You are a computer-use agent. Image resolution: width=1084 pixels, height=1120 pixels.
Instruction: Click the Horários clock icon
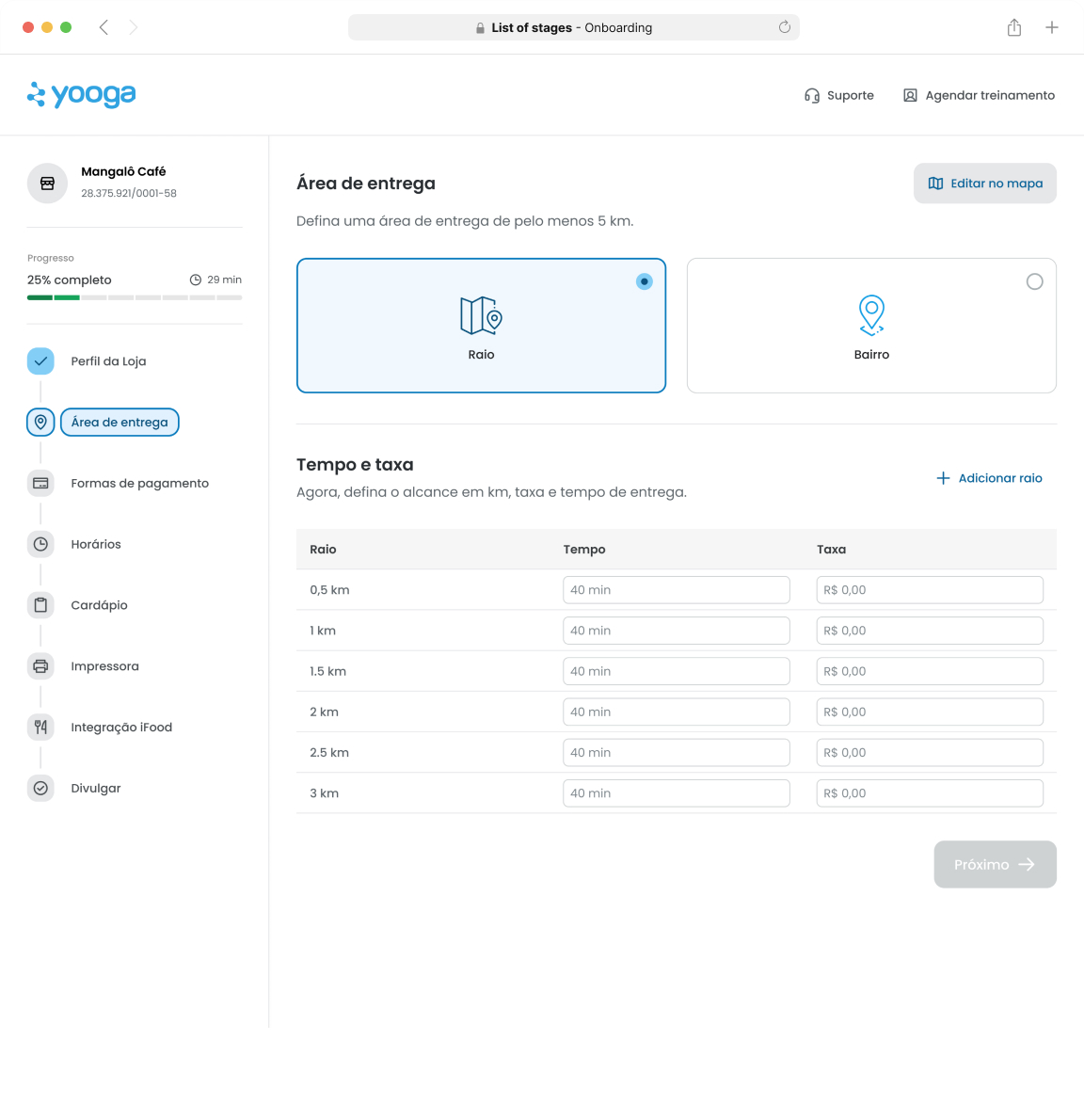40,544
